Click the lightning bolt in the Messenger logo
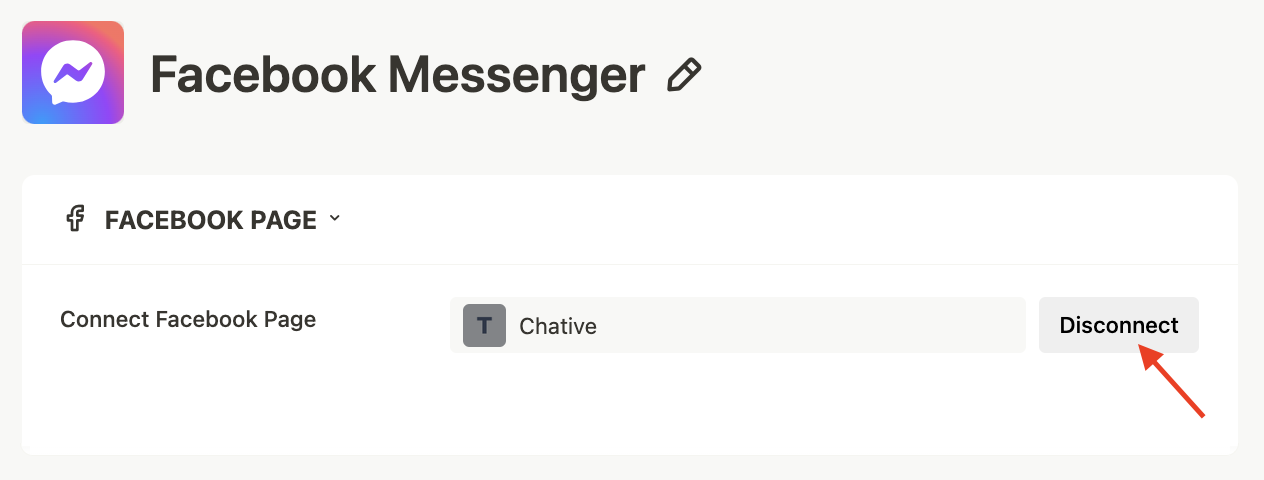This screenshot has height=480, width=1264. point(73,71)
